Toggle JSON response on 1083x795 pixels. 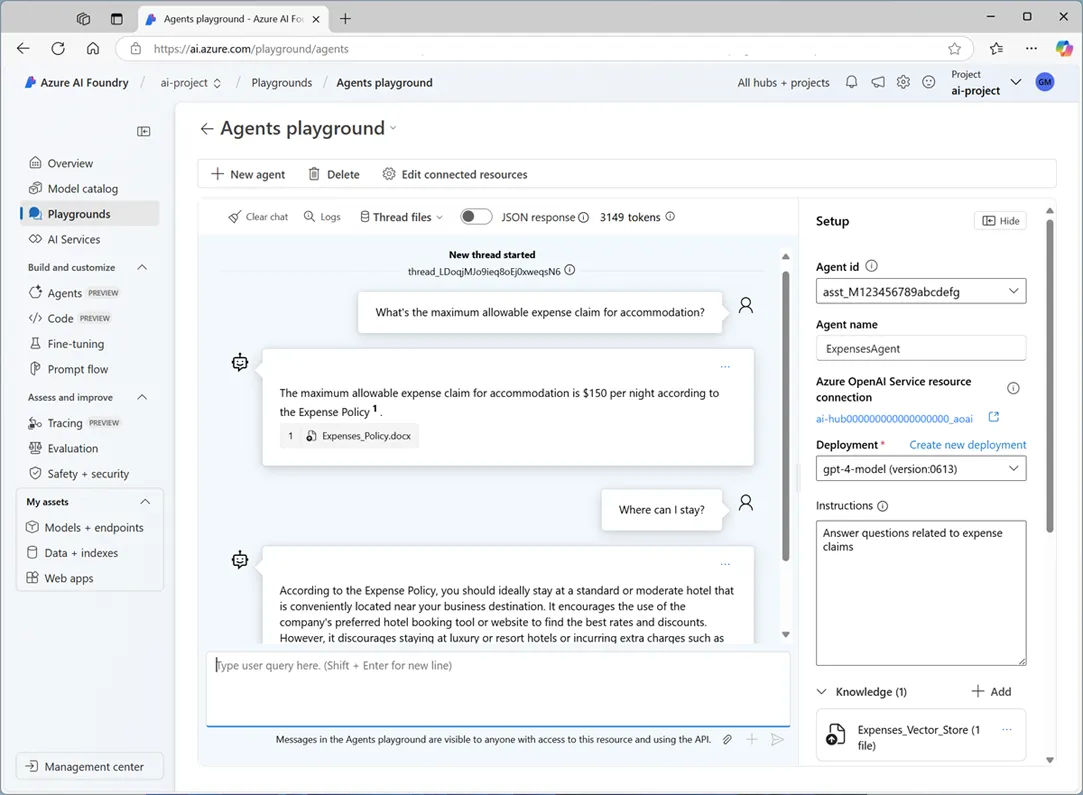click(x=476, y=216)
